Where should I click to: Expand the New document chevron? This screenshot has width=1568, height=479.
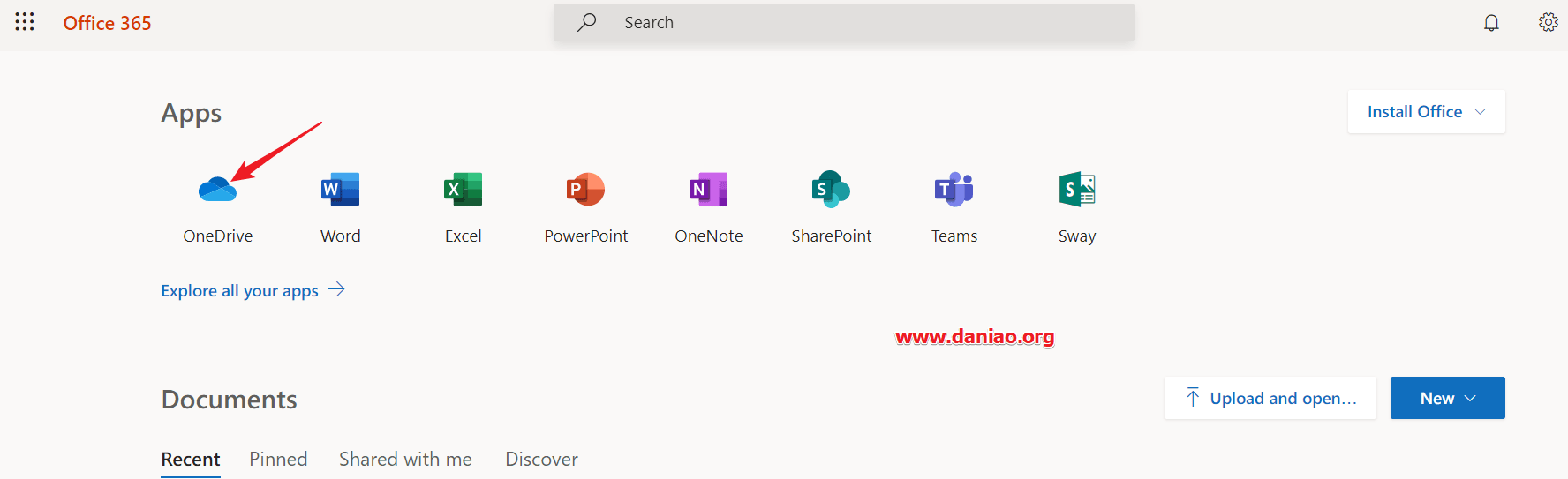(x=1470, y=399)
